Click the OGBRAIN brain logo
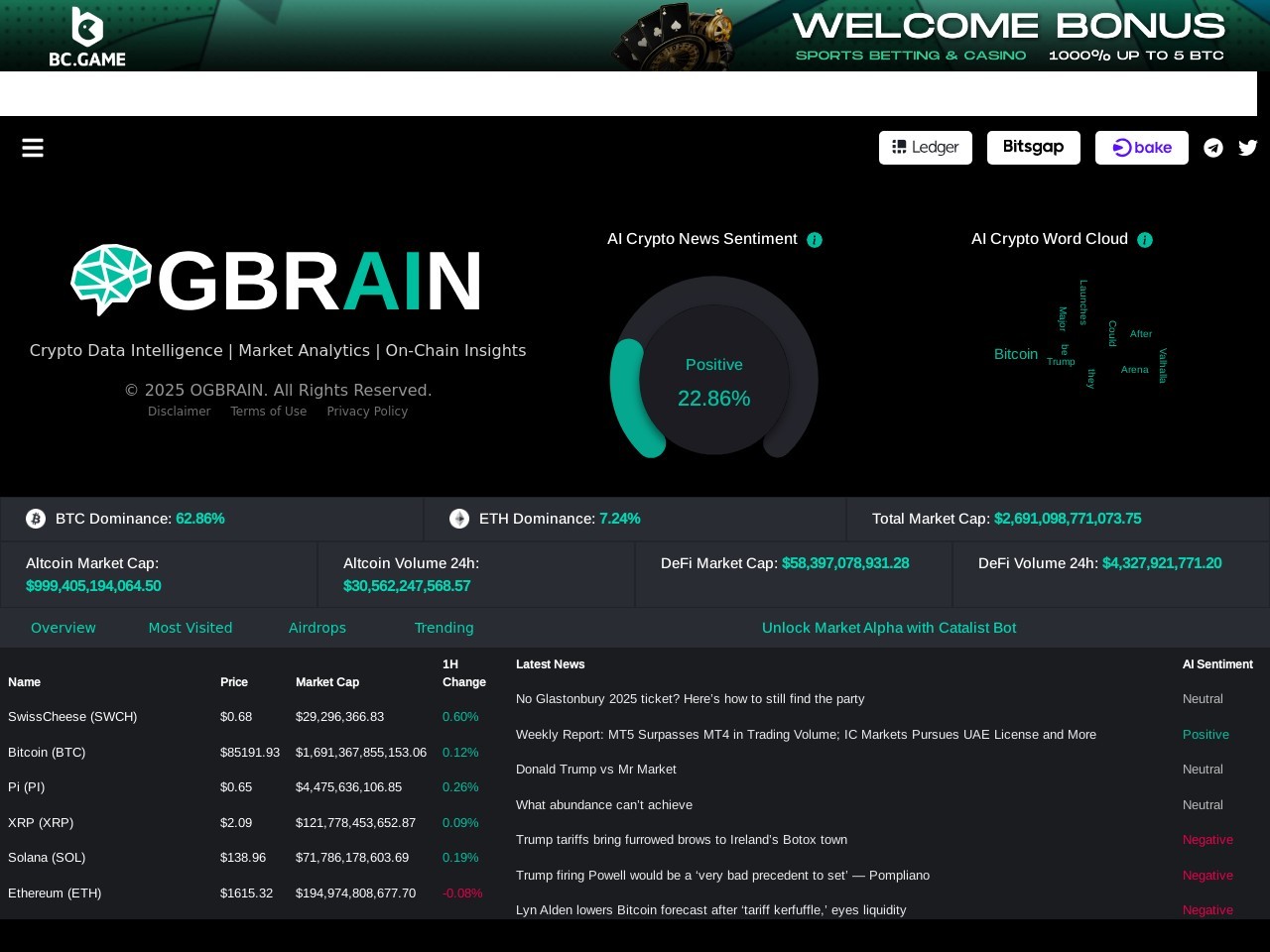This screenshot has height=952, width=1270. (x=110, y=280)
